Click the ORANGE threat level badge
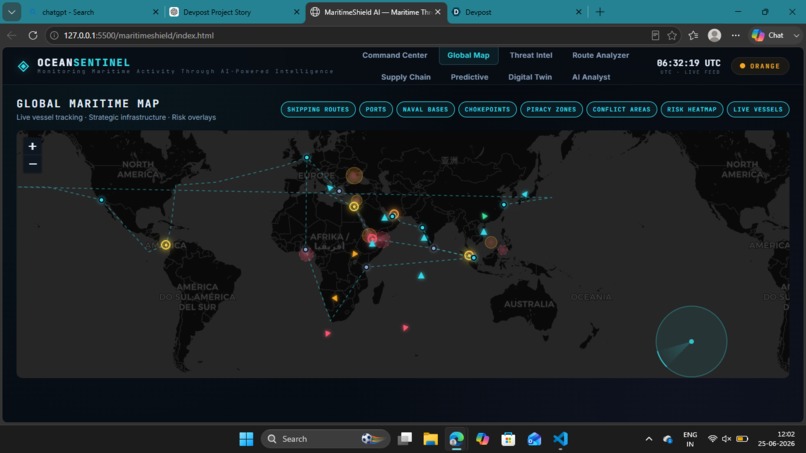 tap(760, 66)
